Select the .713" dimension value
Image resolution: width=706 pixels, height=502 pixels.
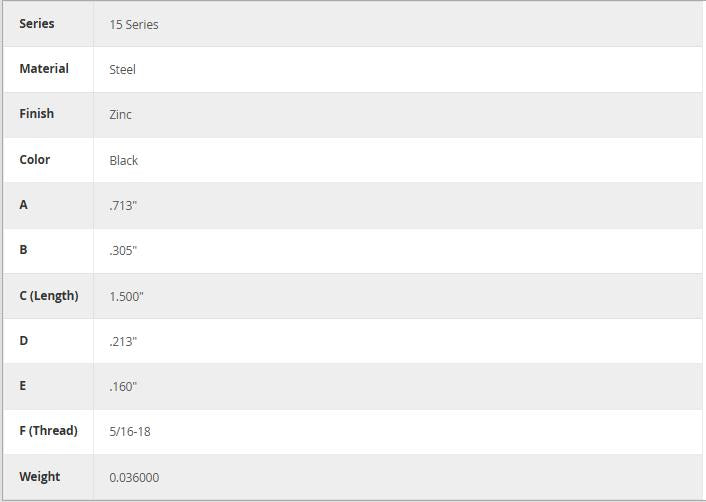tap(123, 205)
